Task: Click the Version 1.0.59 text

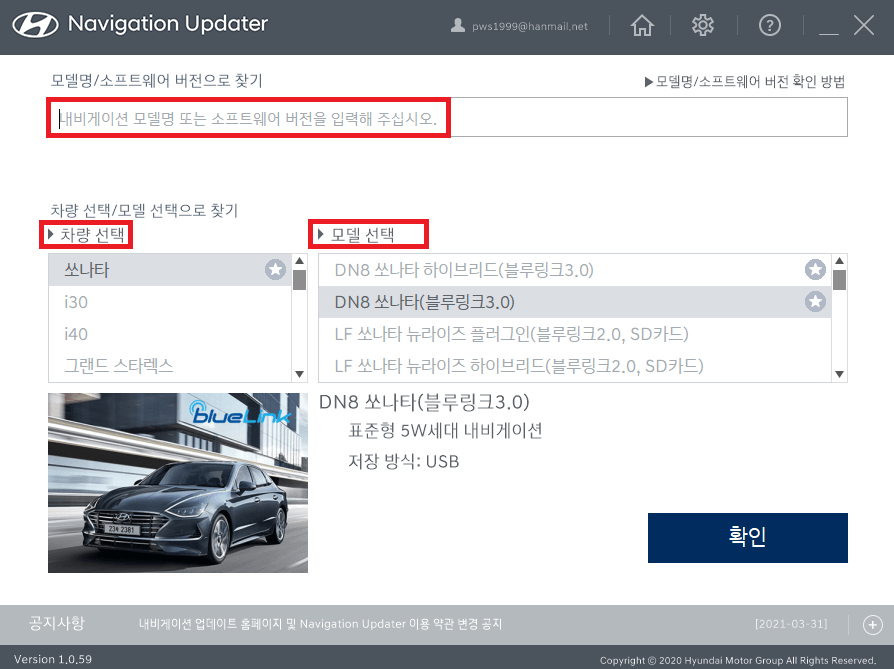Action: click(x=52, y=659)
